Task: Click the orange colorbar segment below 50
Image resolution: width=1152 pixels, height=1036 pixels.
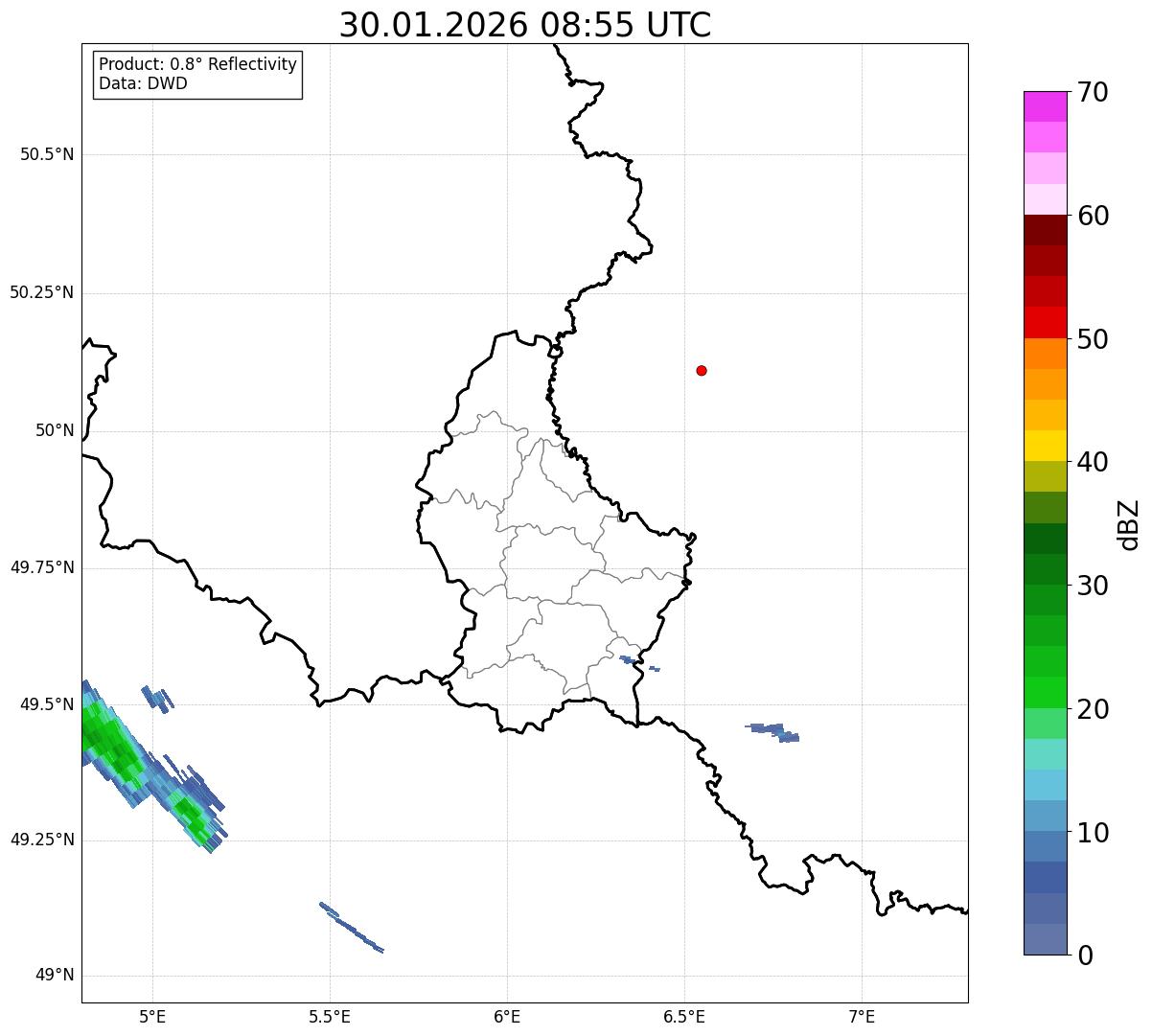Action: pos(1045,354)
